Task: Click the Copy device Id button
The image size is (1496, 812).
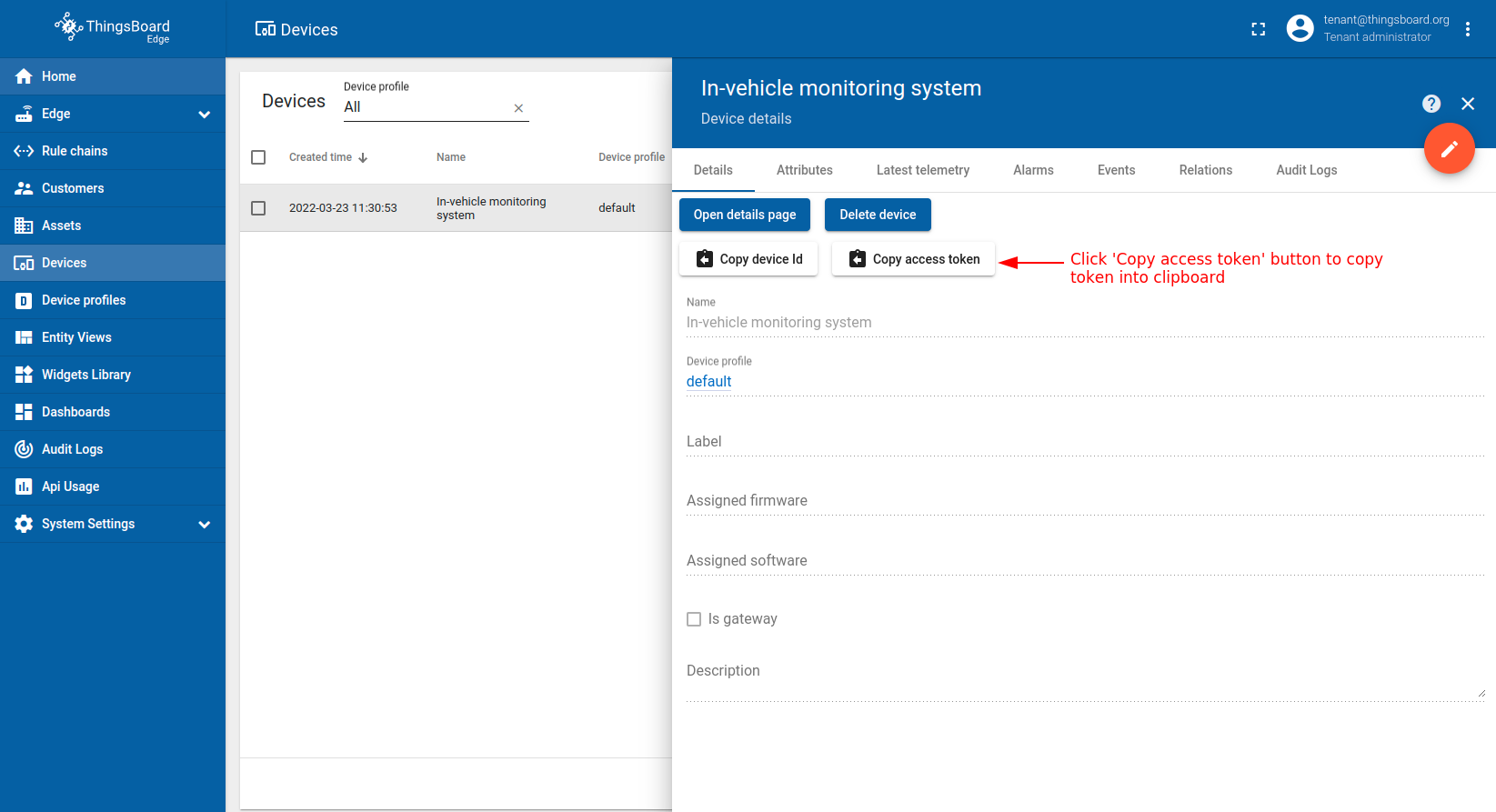Action: pos(748,259)
